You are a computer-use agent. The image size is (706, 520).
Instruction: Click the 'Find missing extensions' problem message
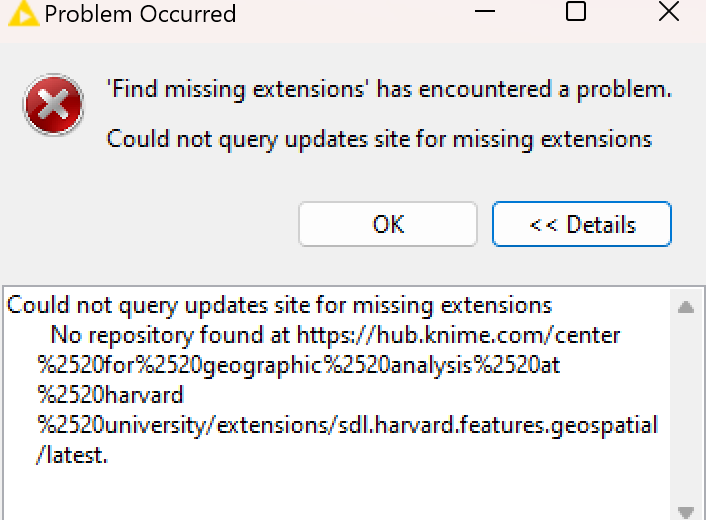pos(389,89)
